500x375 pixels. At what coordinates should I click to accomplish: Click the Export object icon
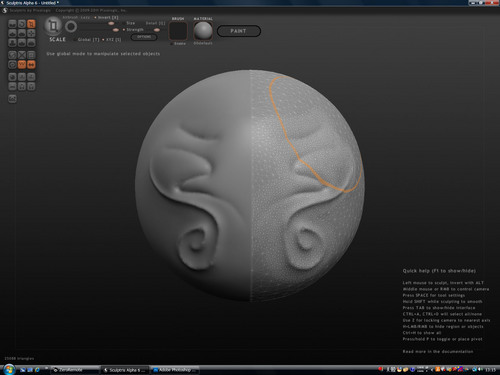31,86
